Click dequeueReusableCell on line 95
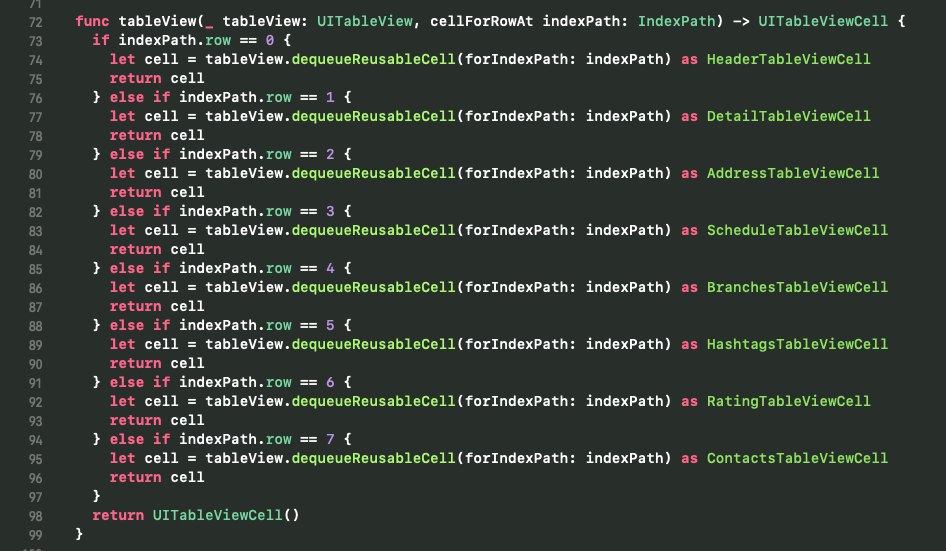946x551 pixels. (373, 458)
